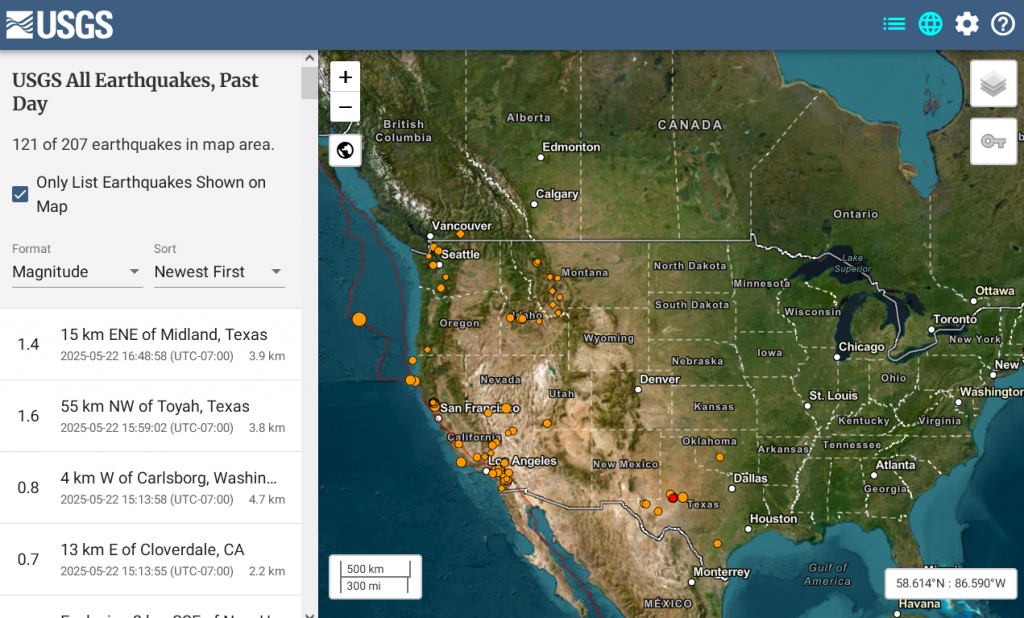
Task: Open the help question mark icon
Action: tap(1002, 24)
